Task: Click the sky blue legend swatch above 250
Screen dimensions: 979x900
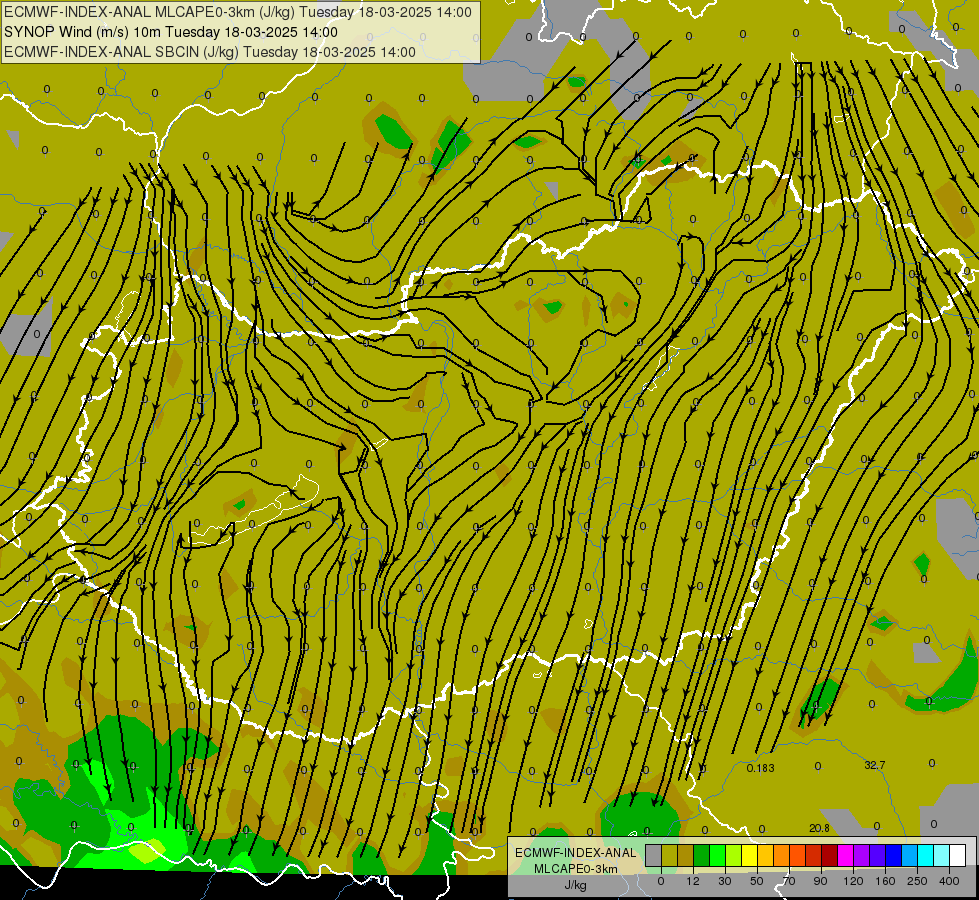Action: tap(910, 855)
